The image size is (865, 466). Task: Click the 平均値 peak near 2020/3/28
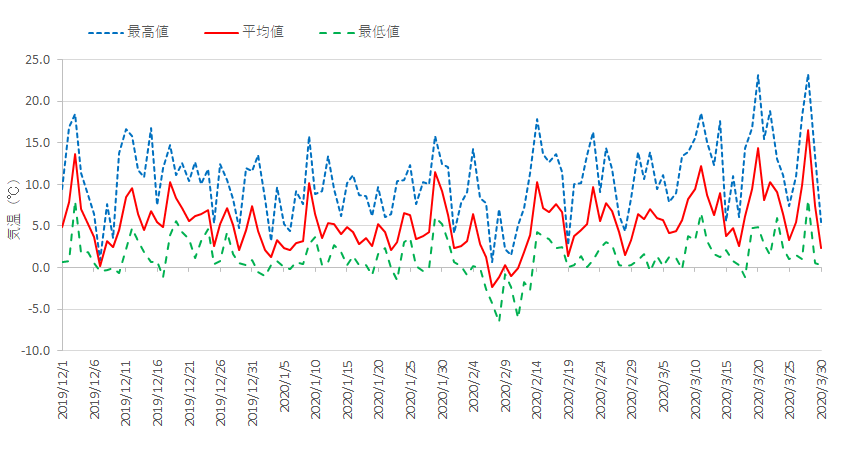coord(808,130)
